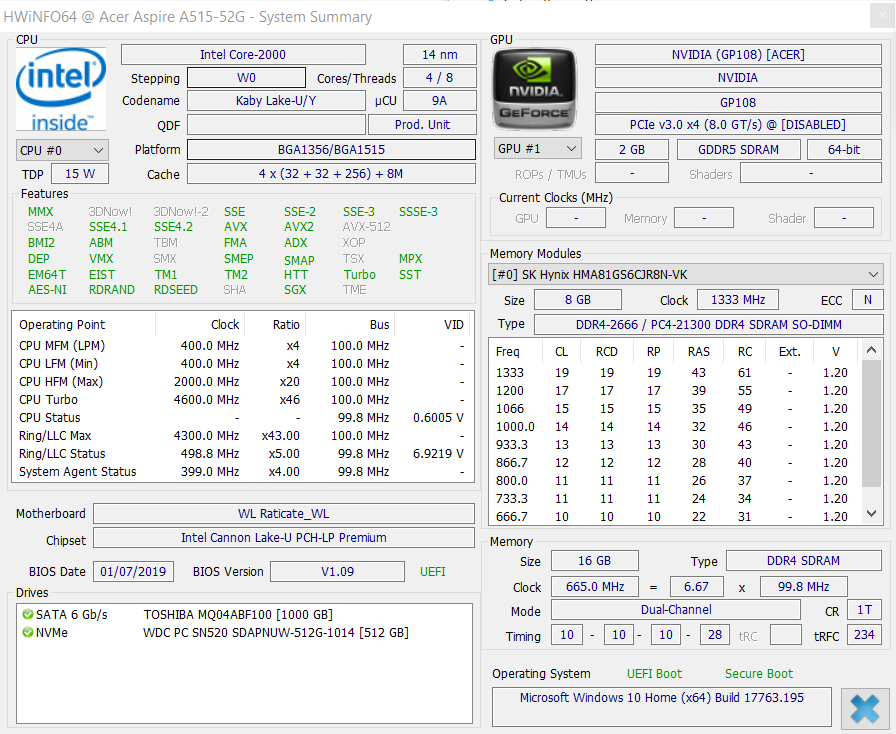Image resolution: width=896 pixels, height=734 pixels.
Task: Click the AVX2 feature label
Action: click(299, 227)
